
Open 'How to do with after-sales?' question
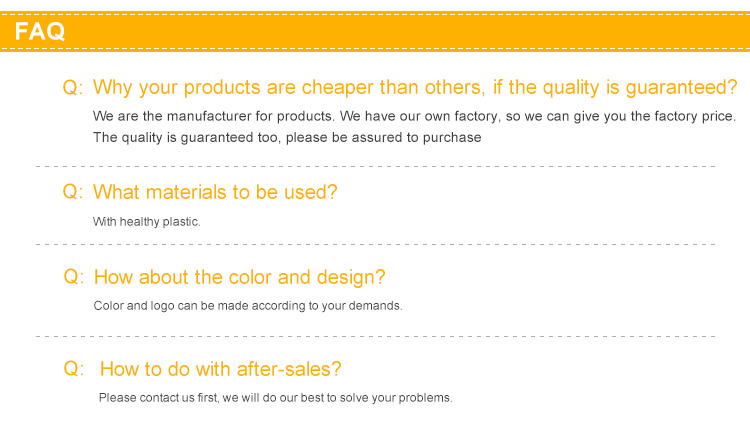point(221,369)
